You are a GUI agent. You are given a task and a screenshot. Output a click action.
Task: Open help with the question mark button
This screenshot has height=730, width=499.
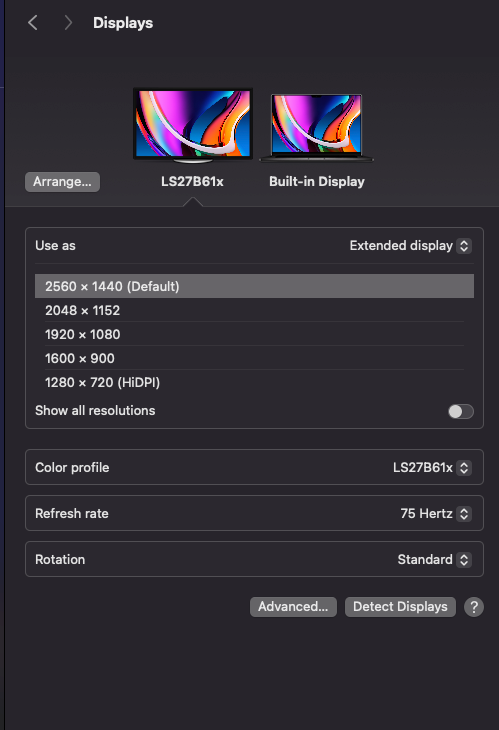coord(474,607)
